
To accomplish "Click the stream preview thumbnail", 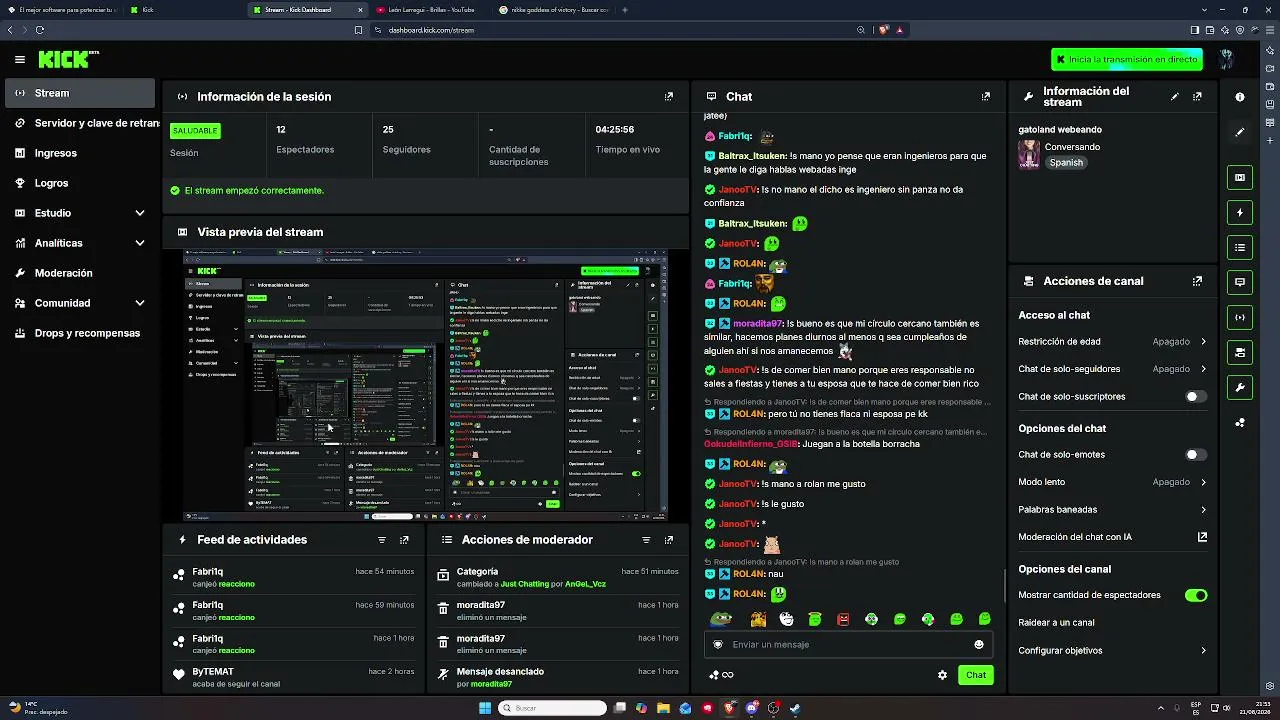I will point(425,385).
